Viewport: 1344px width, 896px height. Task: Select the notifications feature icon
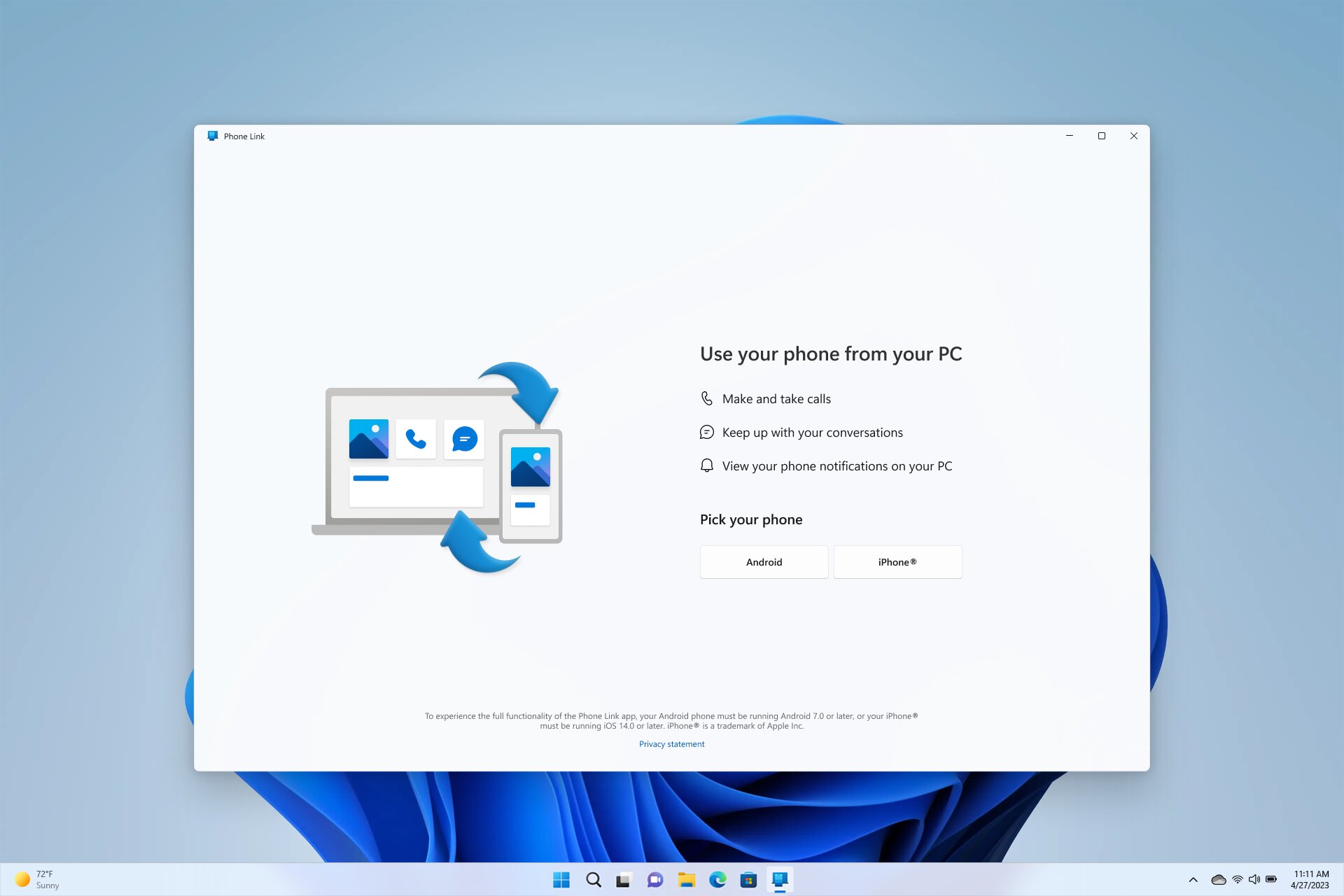[x=706, y=465]
